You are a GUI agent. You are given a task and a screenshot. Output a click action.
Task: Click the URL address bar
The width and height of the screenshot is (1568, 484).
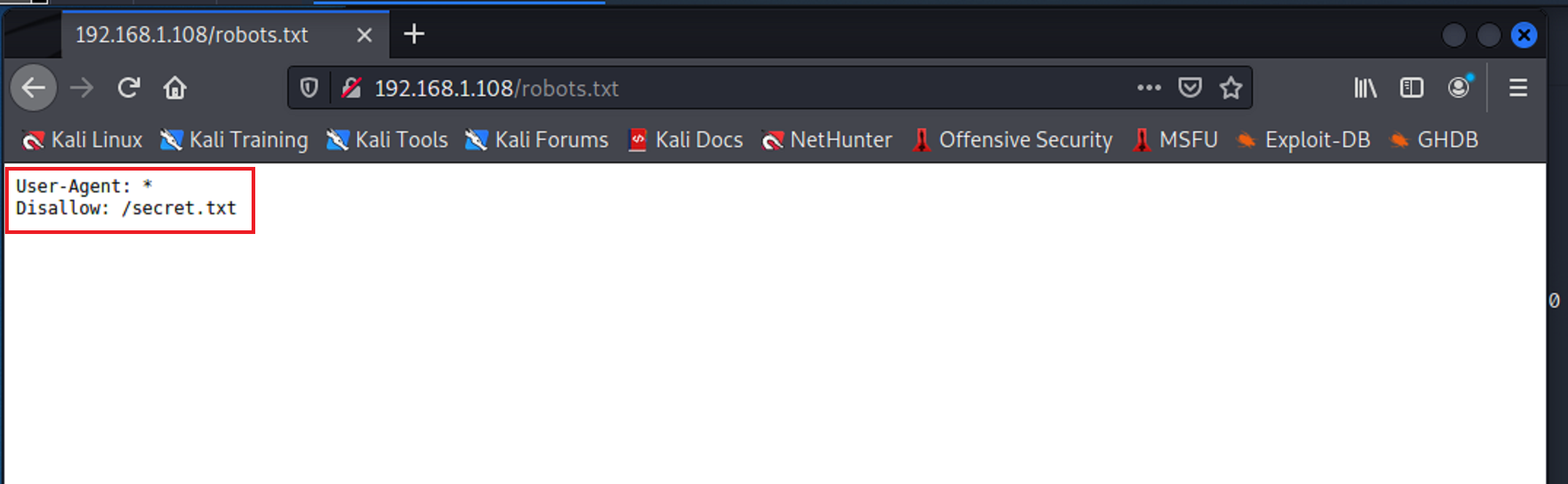click(729, 88)
